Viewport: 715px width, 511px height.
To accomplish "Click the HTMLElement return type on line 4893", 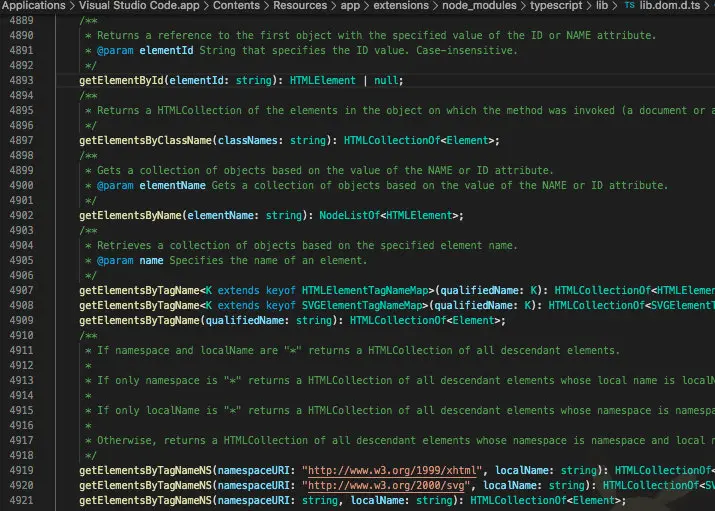I will pyautogui.click(x=322, y=80).
